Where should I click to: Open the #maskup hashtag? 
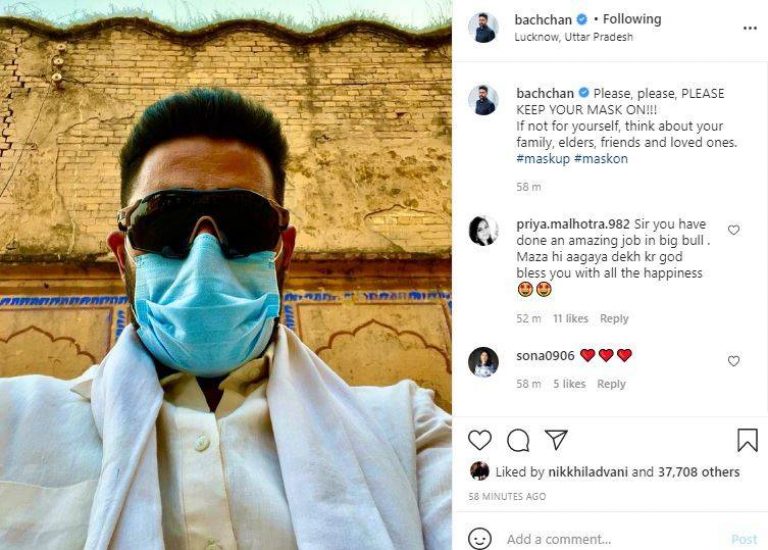point(543,159)
